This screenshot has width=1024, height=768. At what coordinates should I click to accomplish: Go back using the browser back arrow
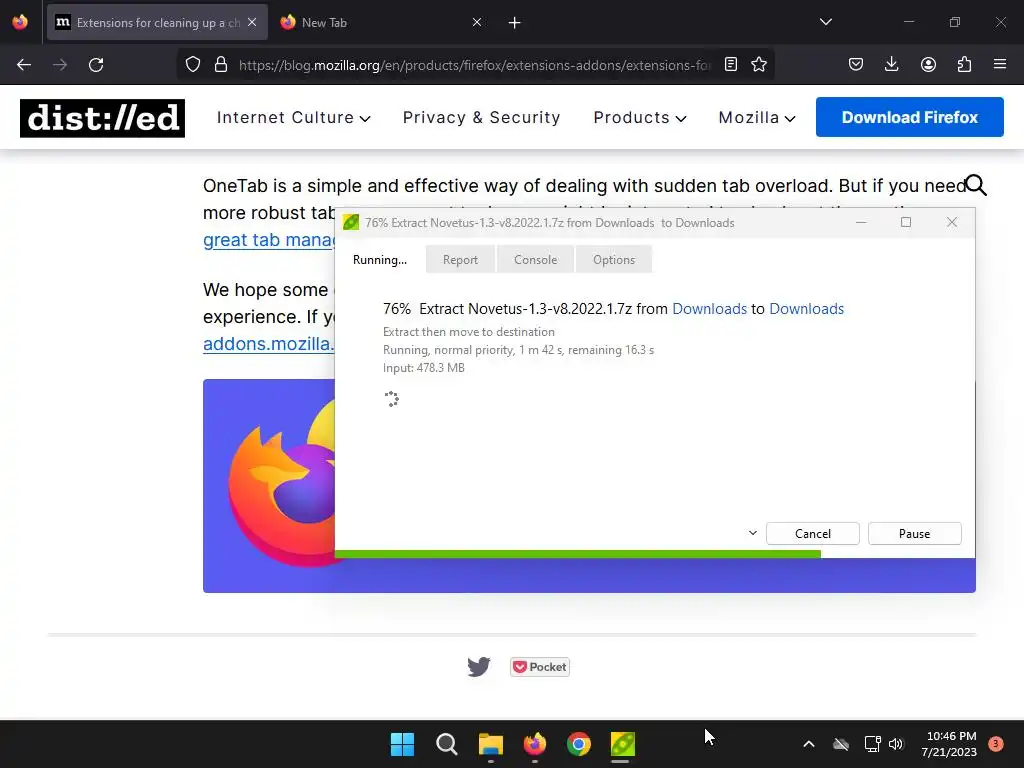(24, 65)
